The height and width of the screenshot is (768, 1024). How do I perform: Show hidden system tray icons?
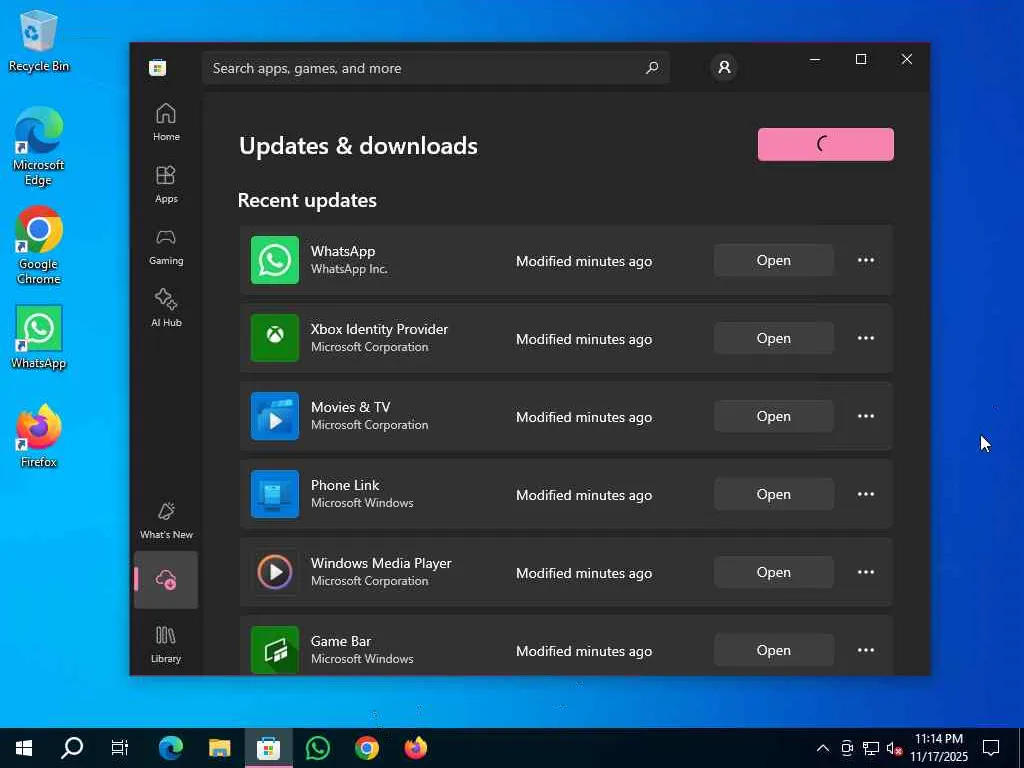click(823, 748)
